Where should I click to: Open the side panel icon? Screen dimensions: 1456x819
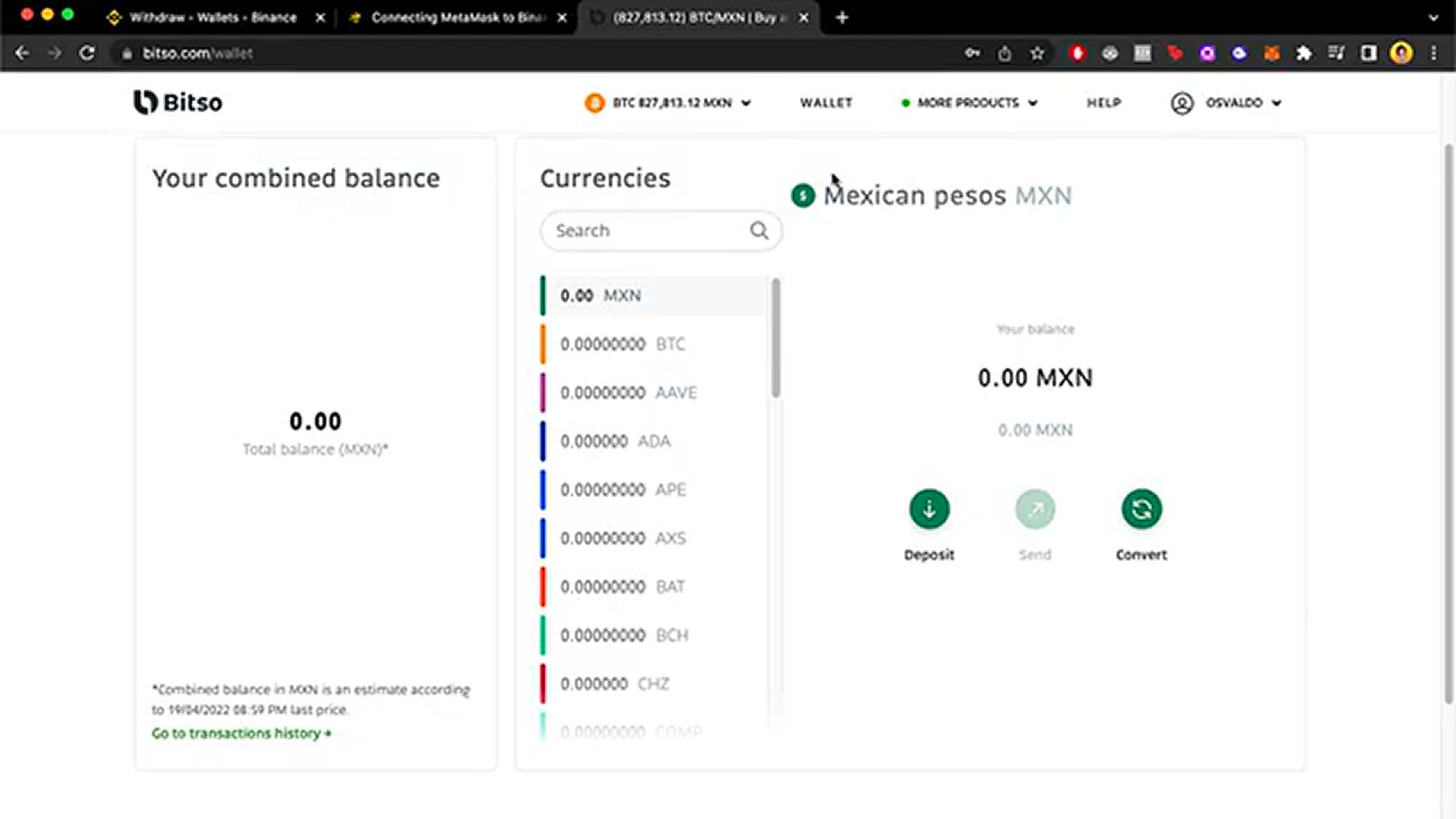coord(1369,53)
